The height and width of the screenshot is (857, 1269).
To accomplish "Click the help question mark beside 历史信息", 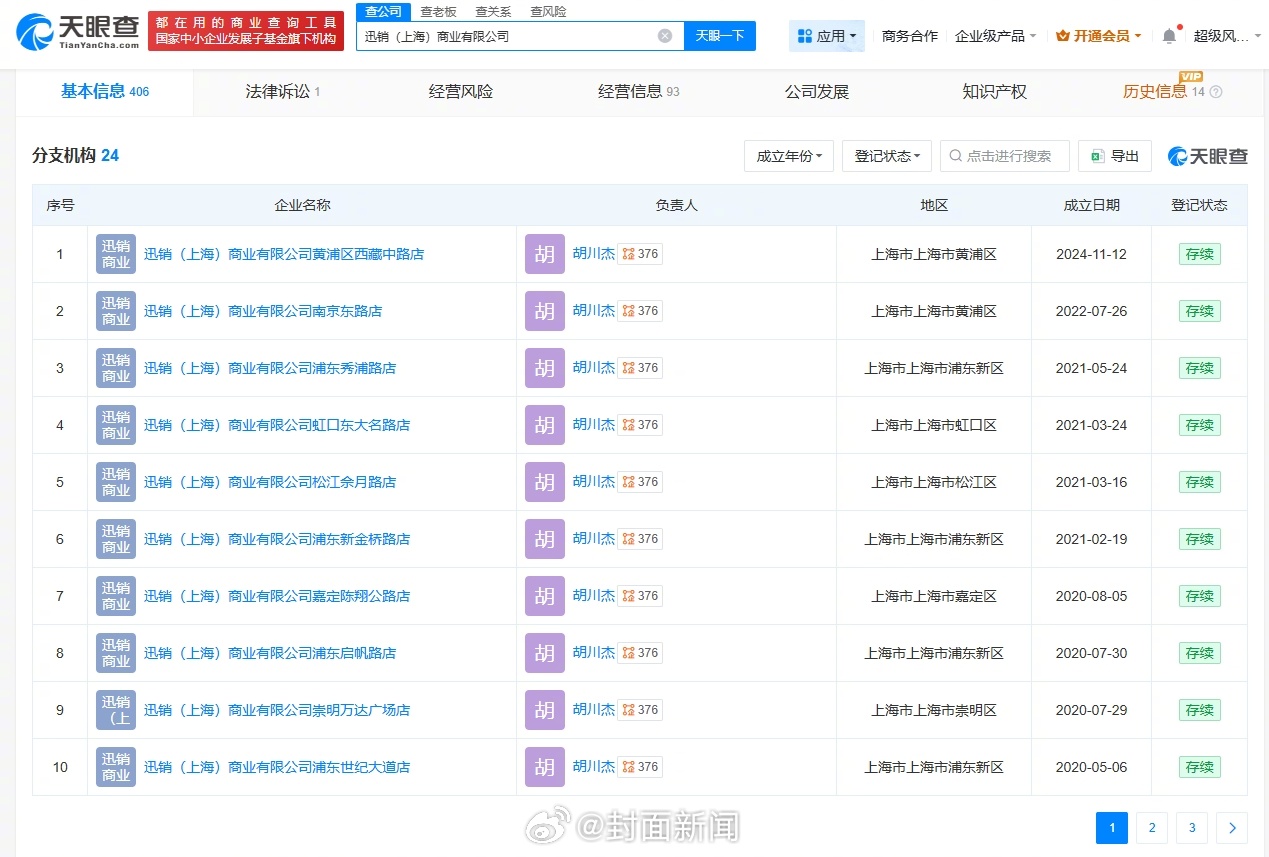I will (1216, 92).
